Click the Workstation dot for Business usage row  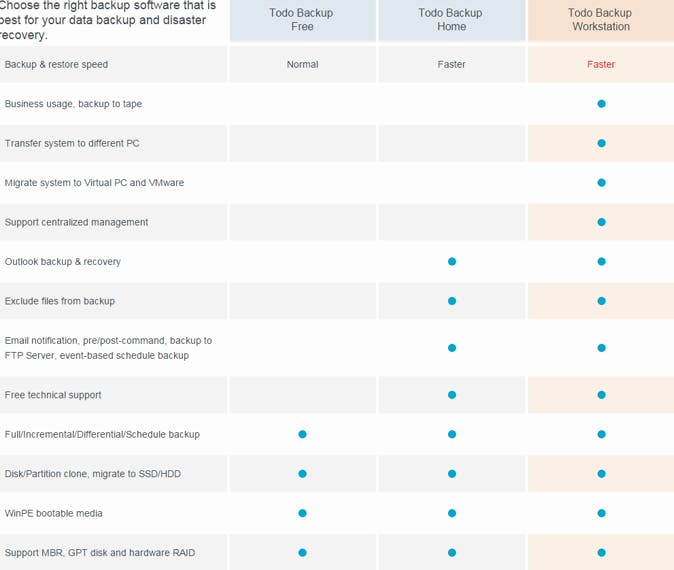click(x=601, y=104)
